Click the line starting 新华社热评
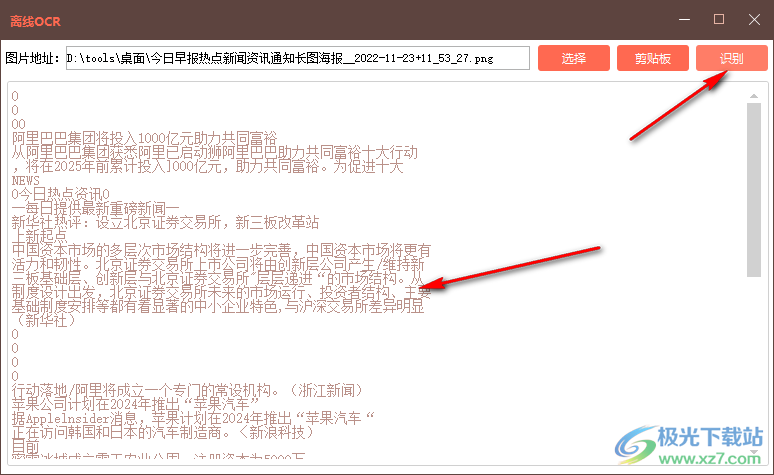The image size is (774, 475). (x=165, y=222)
